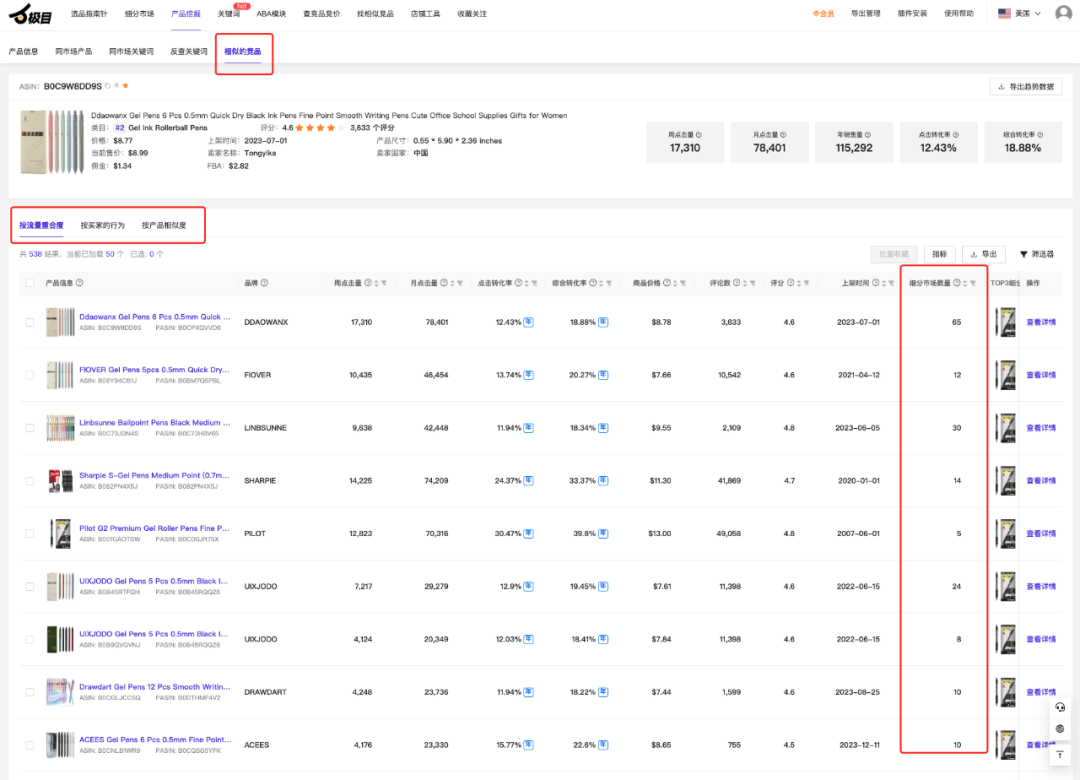Click the help icon next to 品牌 header
Image resolution: width=1080 pixels, height=780 pixels.
[264, 283]
